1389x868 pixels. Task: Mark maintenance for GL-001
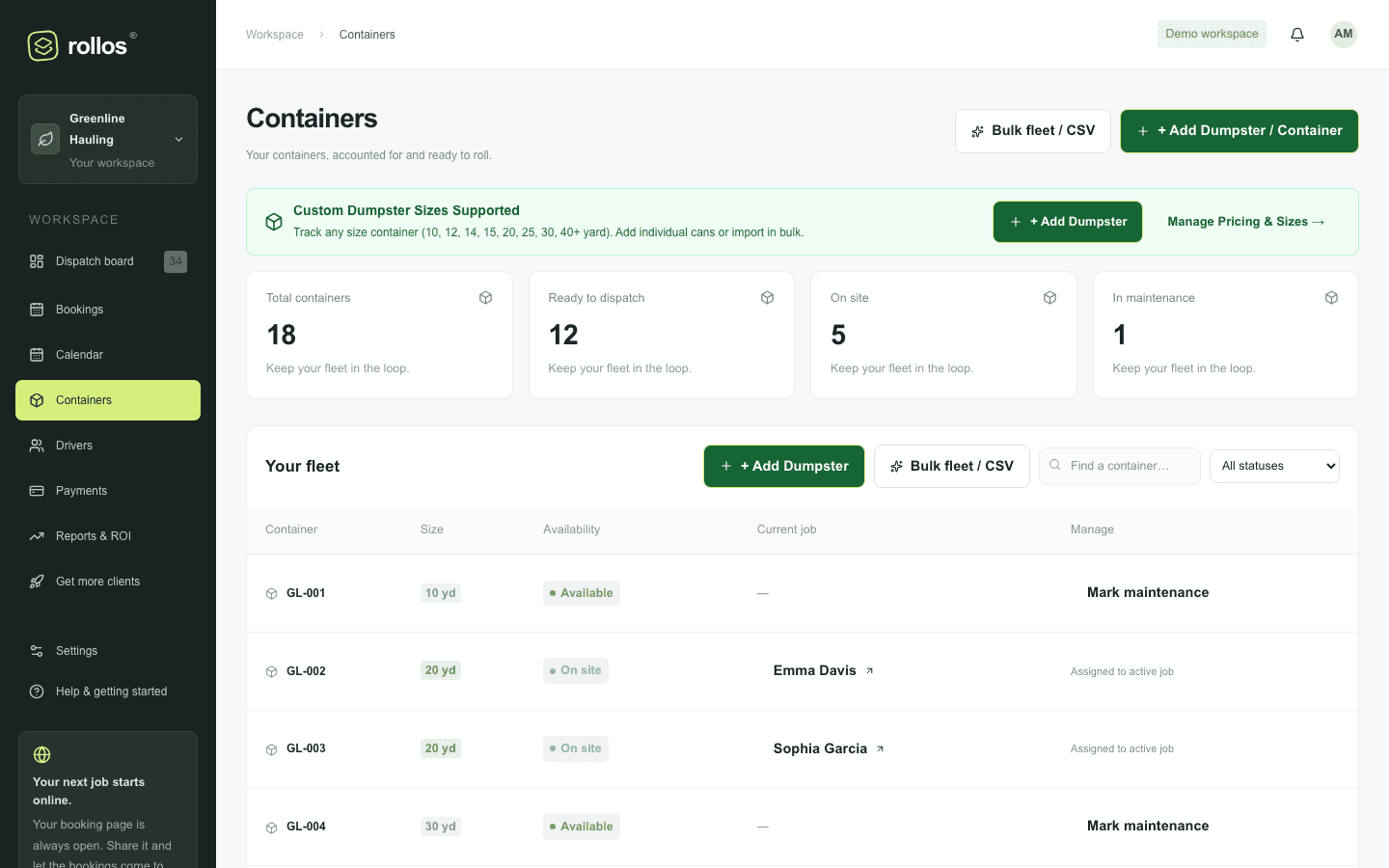(x=1148, y=593)
